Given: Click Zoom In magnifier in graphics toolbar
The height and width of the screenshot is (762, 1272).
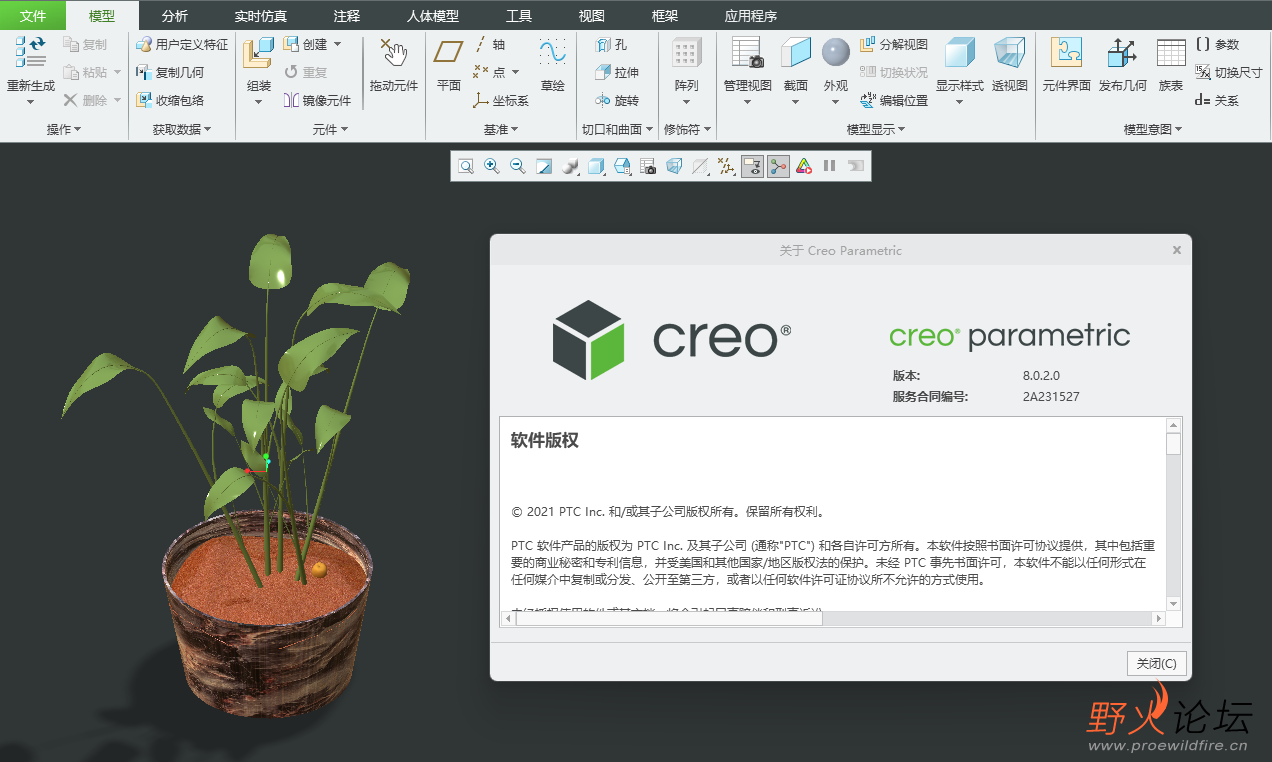Looking at the screenshot, I should tap(492, 166).
